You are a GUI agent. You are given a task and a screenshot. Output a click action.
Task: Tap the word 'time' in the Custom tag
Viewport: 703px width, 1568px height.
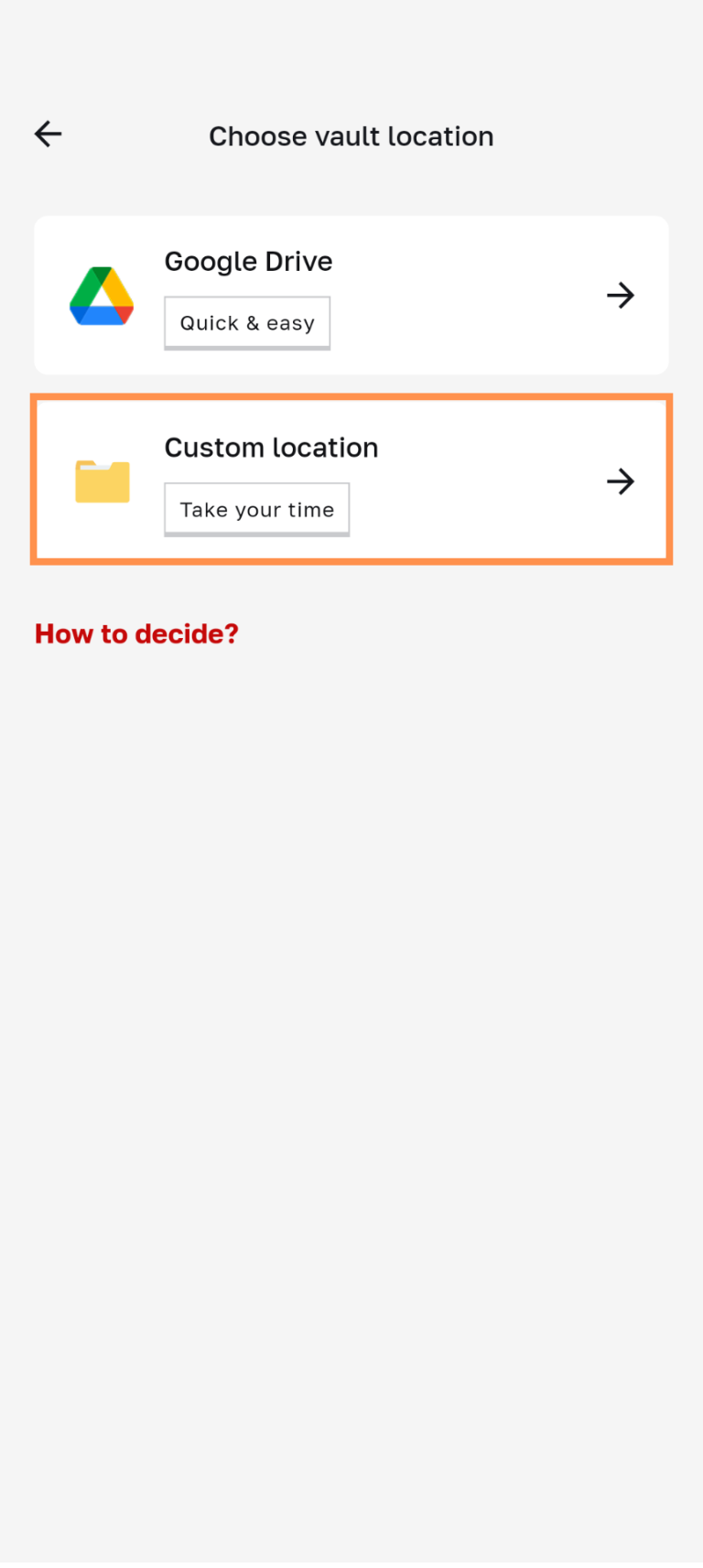click(311, 510)
